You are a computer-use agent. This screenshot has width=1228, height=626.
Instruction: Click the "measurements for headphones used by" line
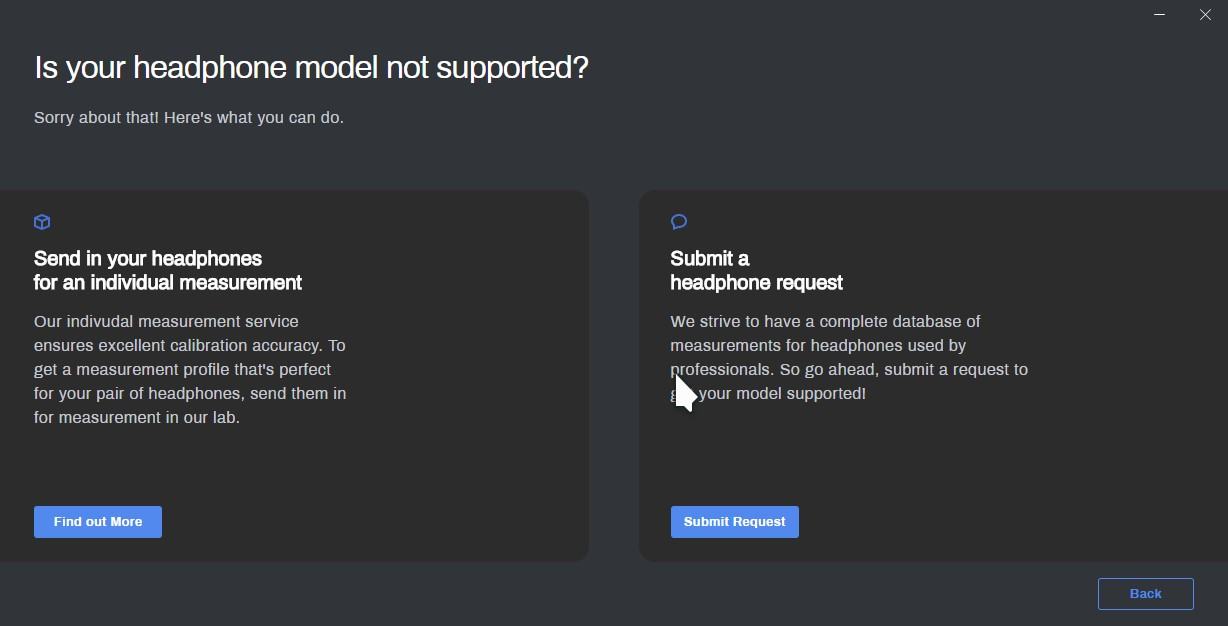click(817, 346)
